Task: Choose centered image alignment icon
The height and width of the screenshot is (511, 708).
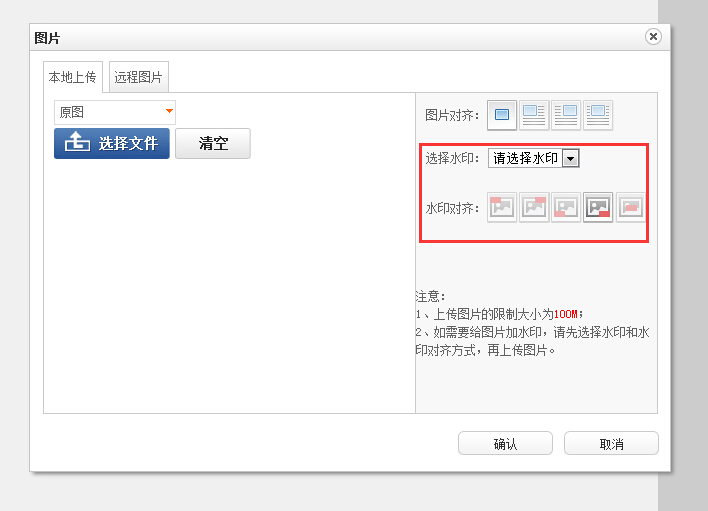Action: [x=598, y=115]
